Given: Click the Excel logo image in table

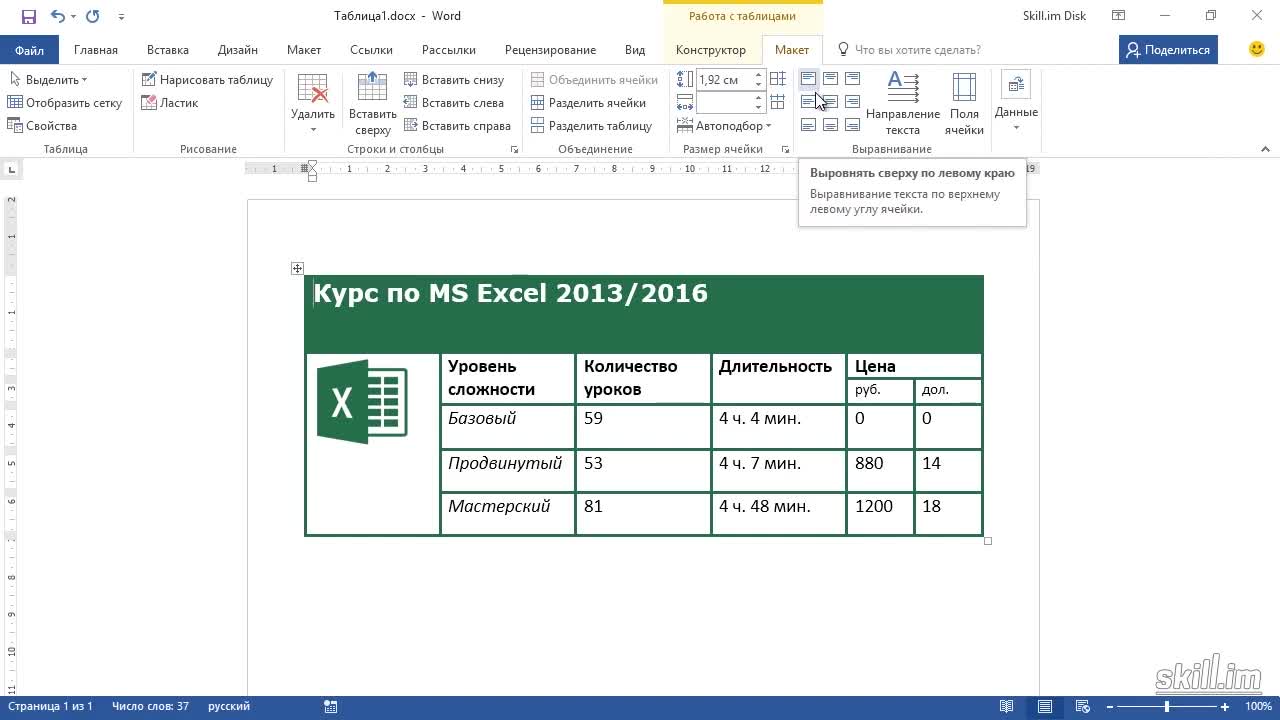Looking at the screenshot, I should tap(362, 402).
